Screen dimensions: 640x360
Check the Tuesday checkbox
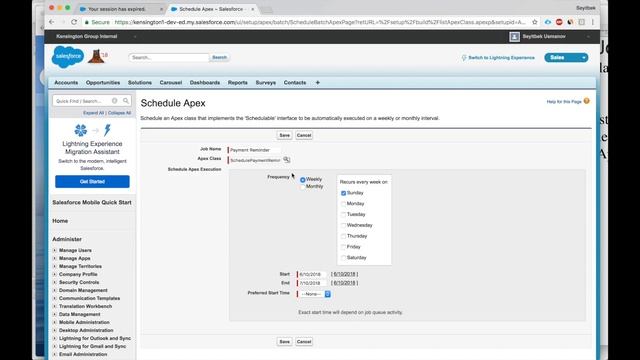[x=343, y=215]
